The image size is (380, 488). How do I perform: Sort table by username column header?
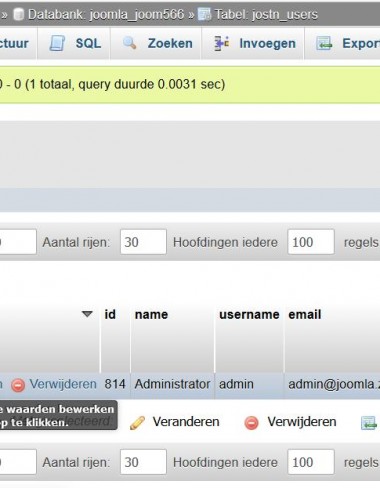point(249,314)
